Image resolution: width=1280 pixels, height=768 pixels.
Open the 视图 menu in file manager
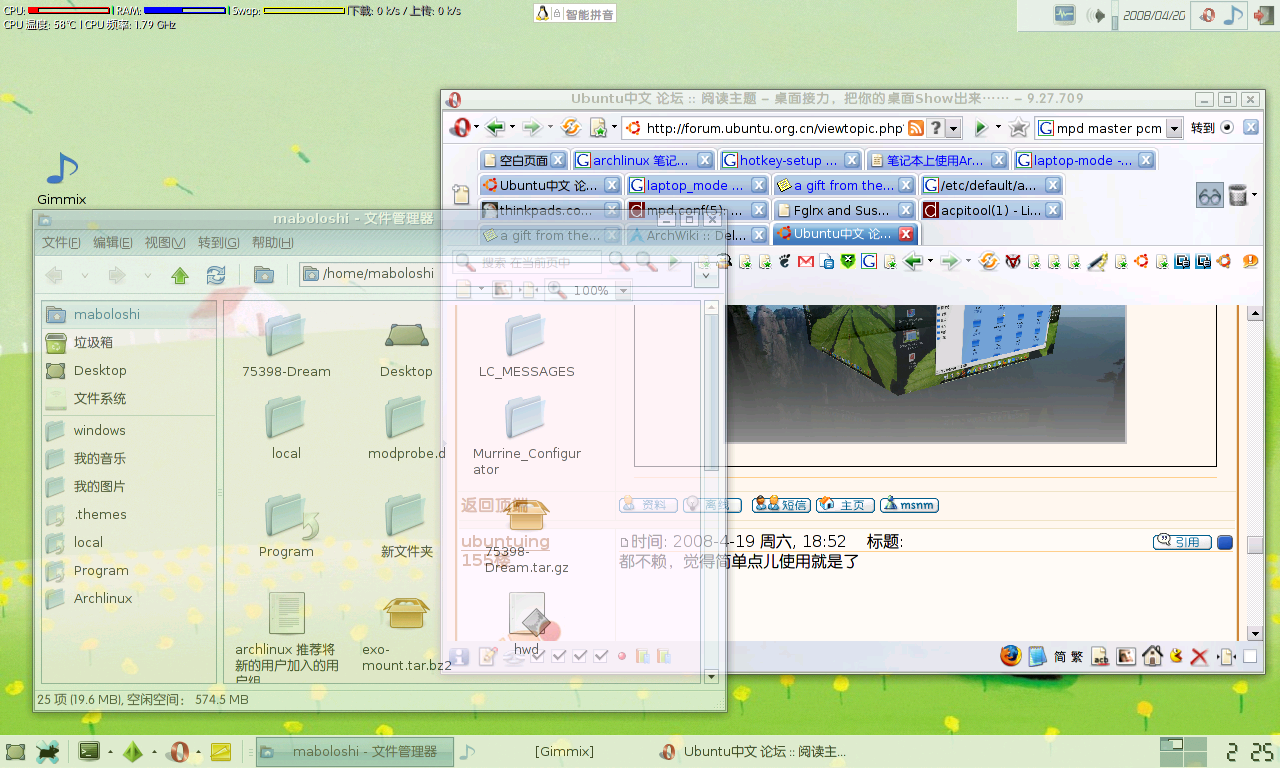point(165,243)
